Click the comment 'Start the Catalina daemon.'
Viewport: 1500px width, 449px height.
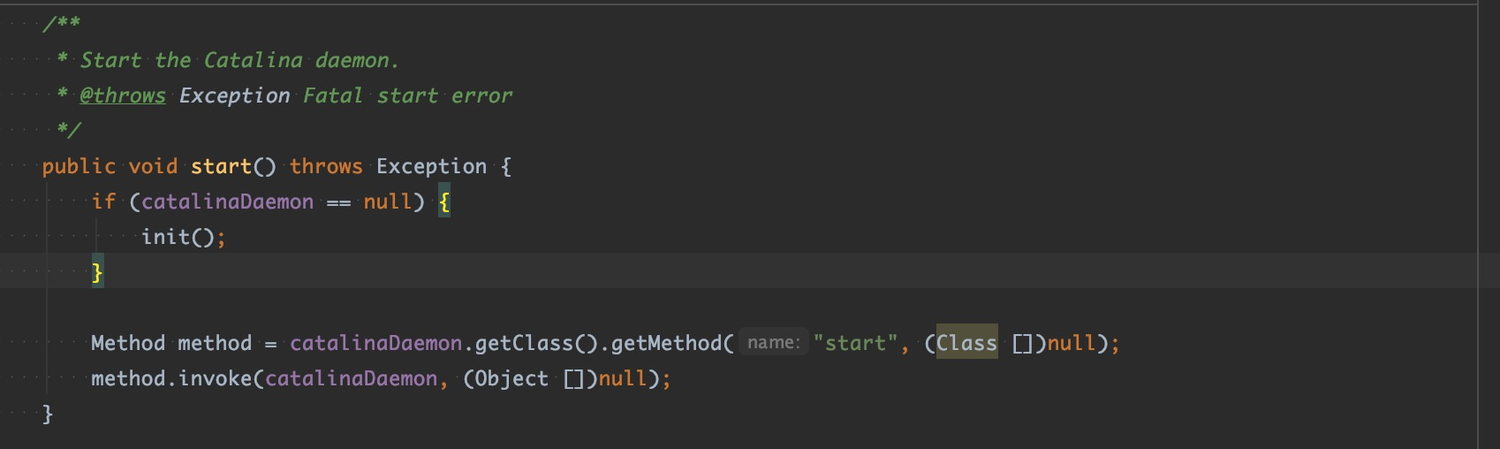click(x=239, y=60)
